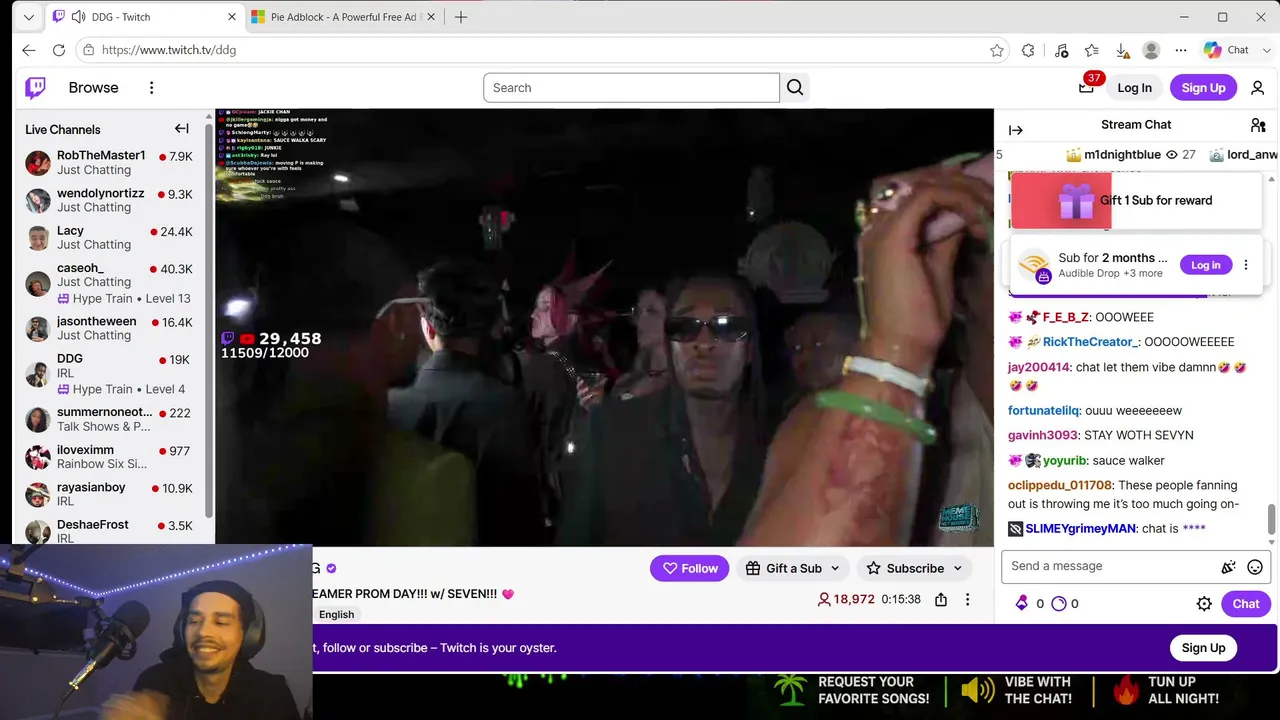Share the DDG stream

(x=941, y=599)
